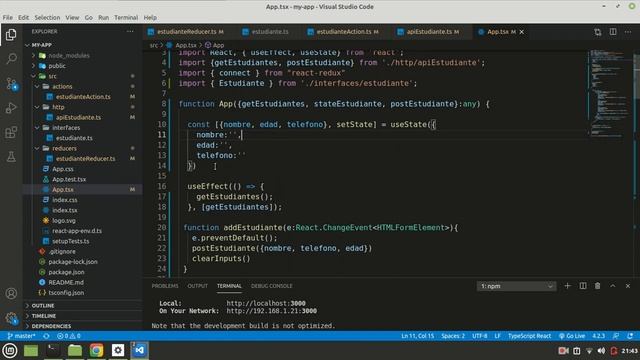Open the Source Control view
640x360 pixels.
[x=11, y=84]
